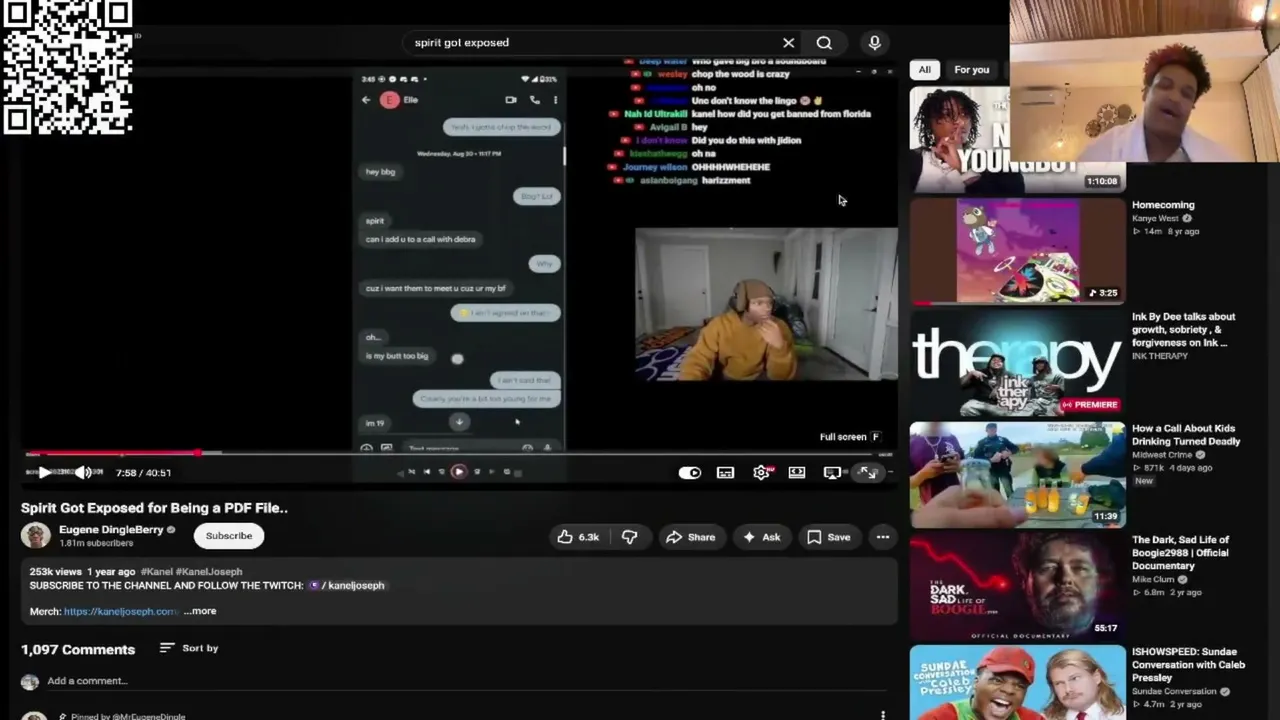This screenshot has width=1280, height=720.
Task: Open the Homecoming video title
Action: point(1163,205)
